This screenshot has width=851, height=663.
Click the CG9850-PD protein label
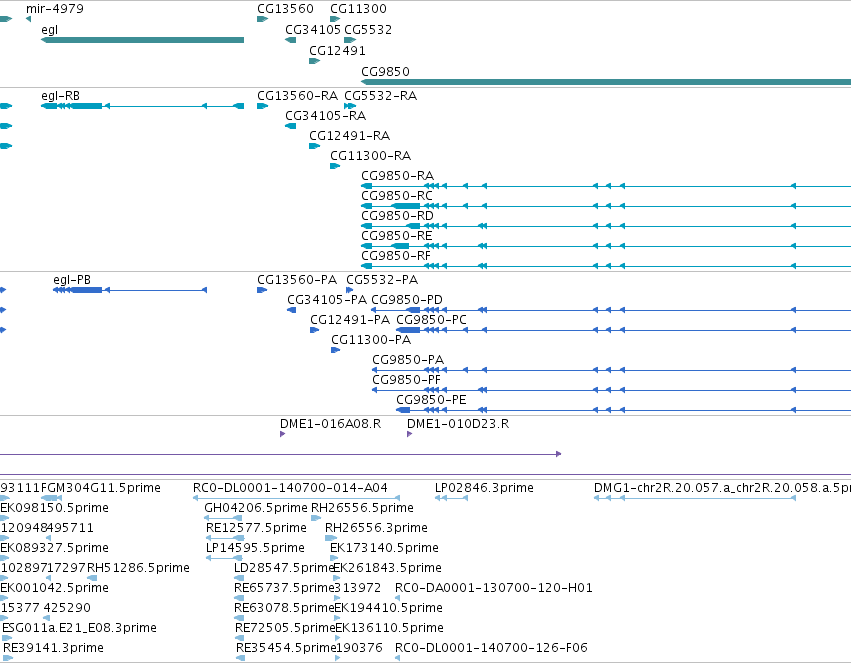tap(407, 300)
